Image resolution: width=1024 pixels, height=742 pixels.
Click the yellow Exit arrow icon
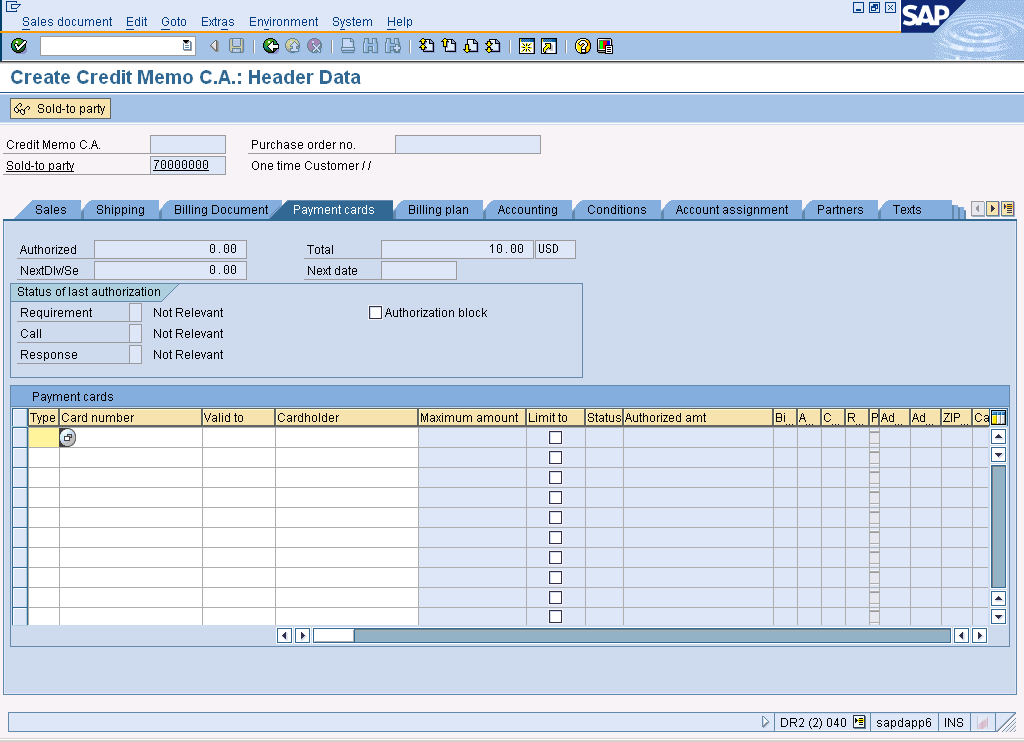(x=293, y=46)
